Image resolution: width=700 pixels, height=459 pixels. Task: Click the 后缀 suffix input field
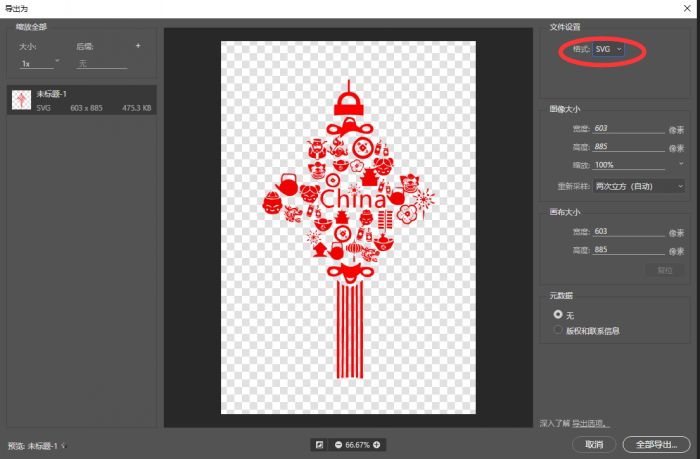pos(102,63)
